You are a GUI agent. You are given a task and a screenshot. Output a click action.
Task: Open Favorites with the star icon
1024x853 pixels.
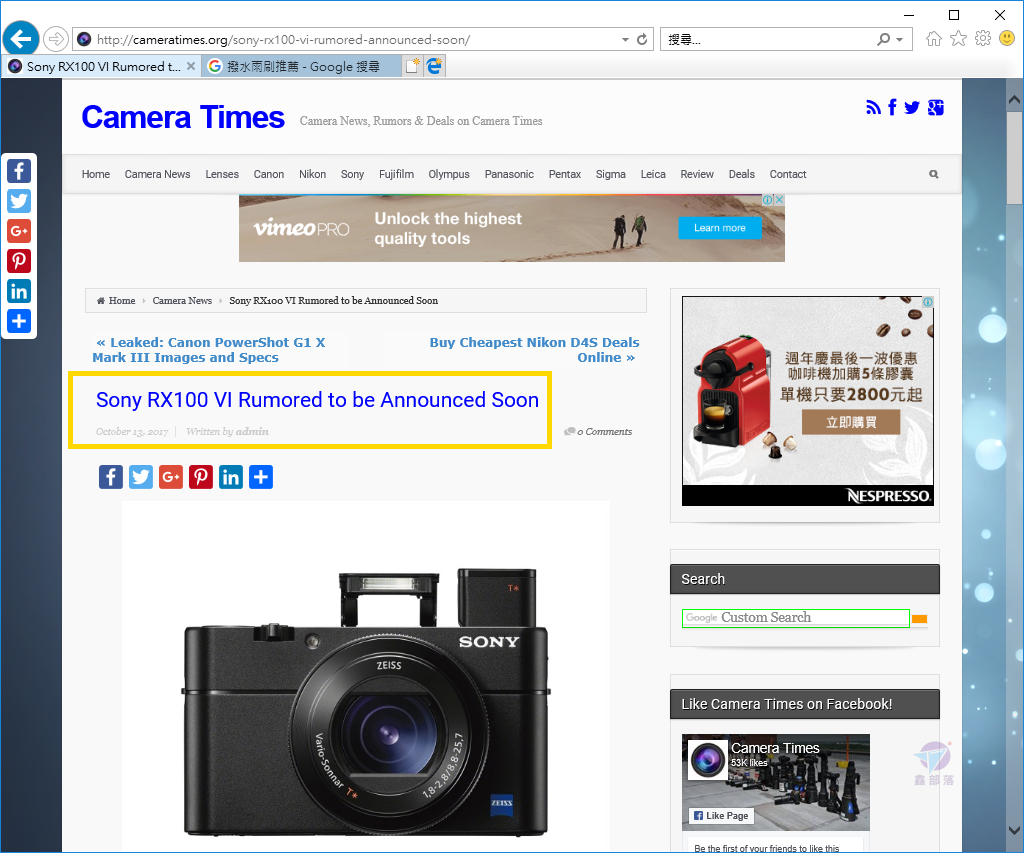pos(958,39)
